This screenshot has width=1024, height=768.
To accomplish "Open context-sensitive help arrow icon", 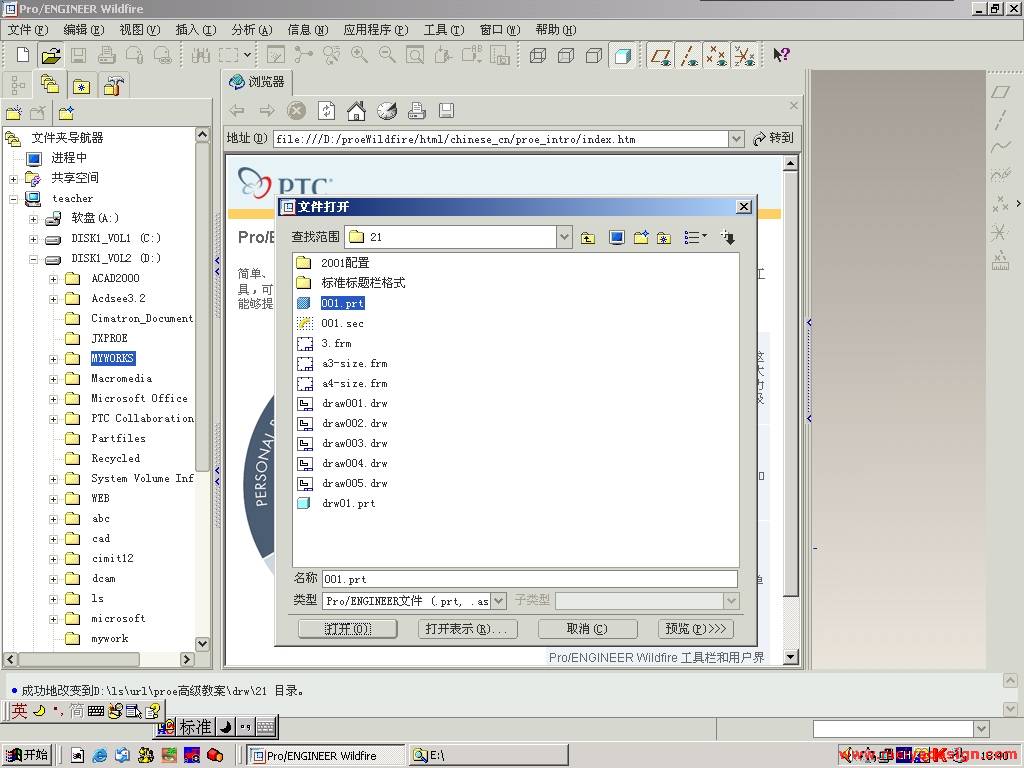I will (781, 55).
